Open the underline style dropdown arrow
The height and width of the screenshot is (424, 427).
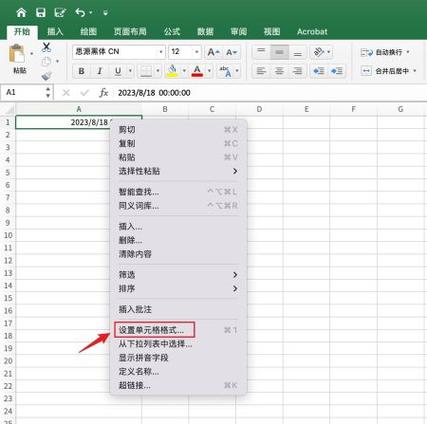130,71
